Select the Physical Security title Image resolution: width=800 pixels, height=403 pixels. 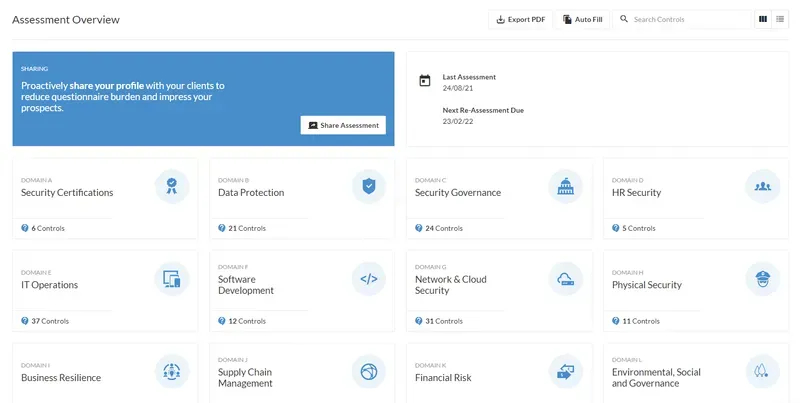[646, 285]
